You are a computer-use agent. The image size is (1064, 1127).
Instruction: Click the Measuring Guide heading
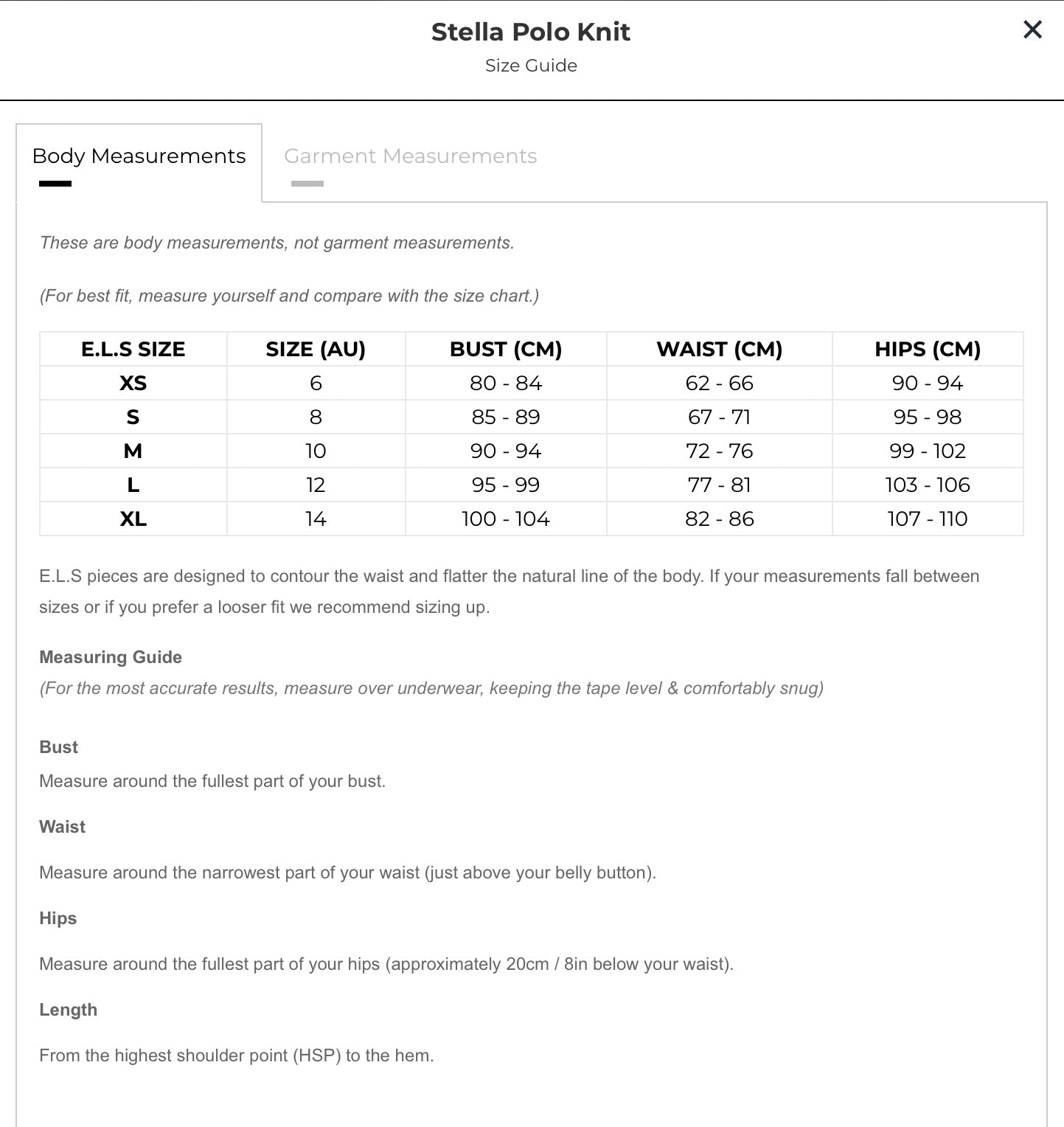(x=111, y=657)
